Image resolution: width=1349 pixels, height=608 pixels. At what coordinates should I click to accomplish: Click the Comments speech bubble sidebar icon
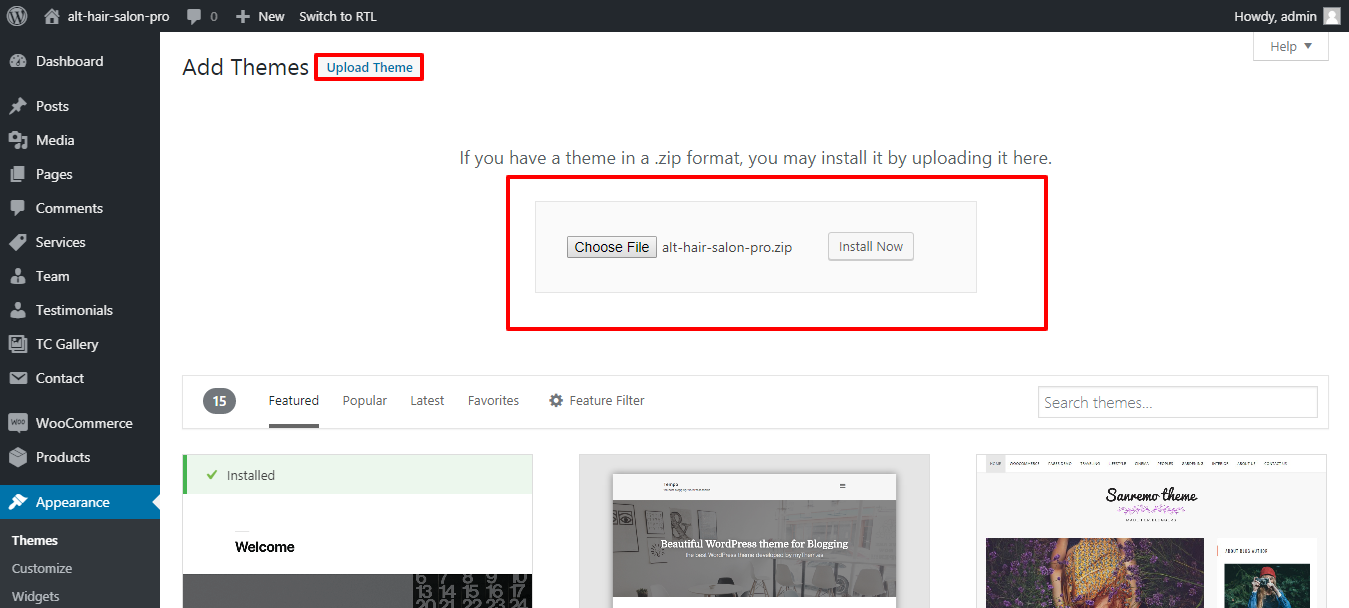18,208
